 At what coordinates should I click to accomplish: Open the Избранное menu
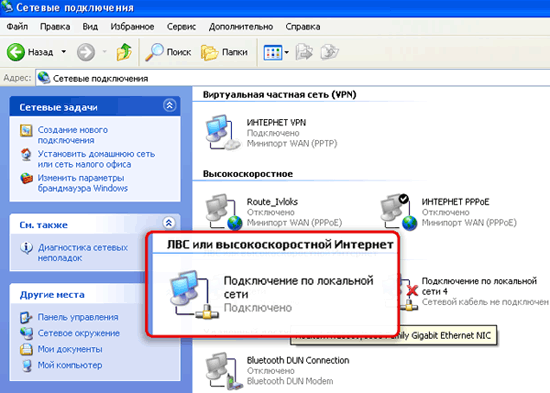(132, 27)
